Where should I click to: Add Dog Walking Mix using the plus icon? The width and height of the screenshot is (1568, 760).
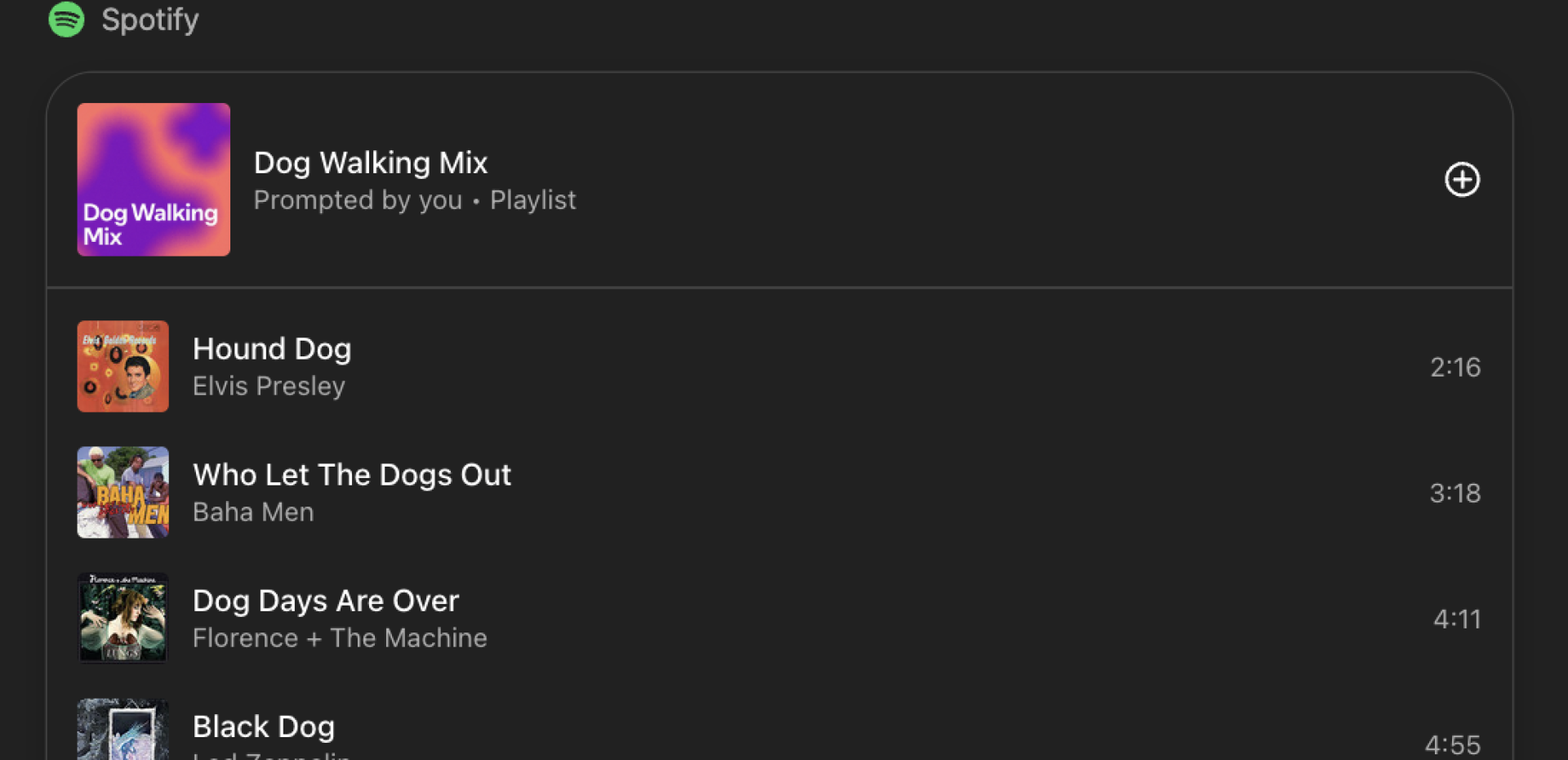(1462, 180)
